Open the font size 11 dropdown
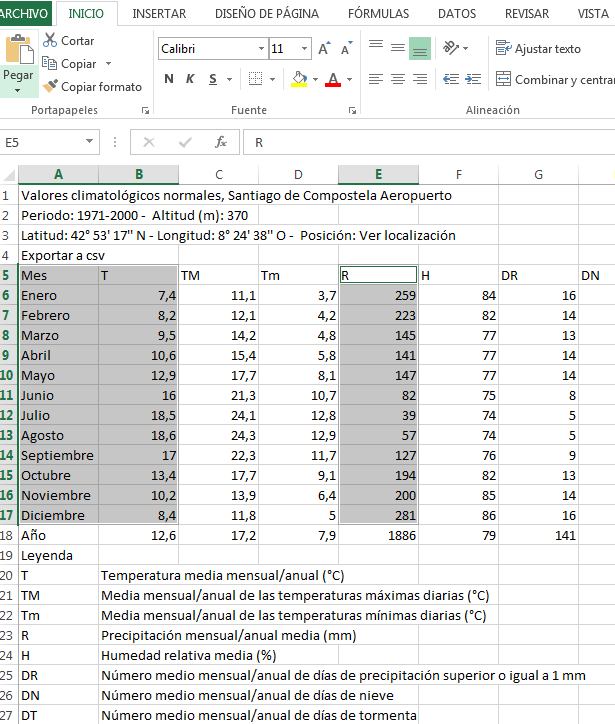The width and height of the screenshot is (615, 724). pos(304,48)
